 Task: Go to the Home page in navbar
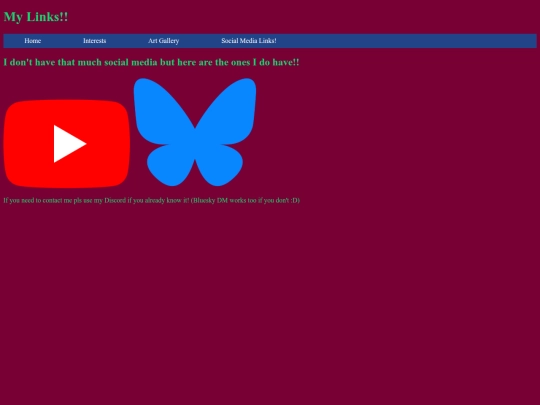tap(33, 41)
